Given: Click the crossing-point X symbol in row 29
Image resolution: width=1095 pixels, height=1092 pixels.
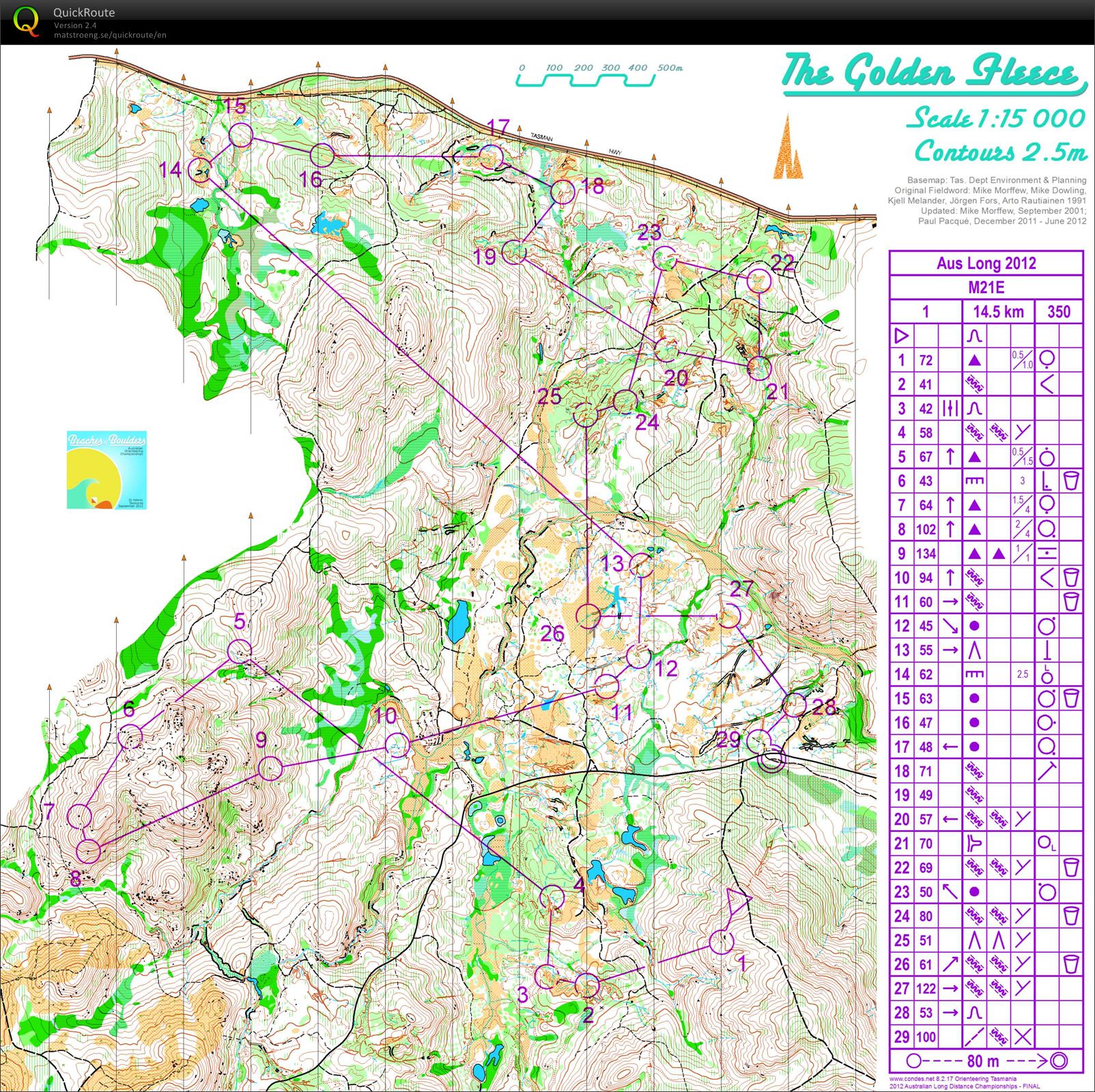Looking at the screenshot, I should coord(1024,1036).
